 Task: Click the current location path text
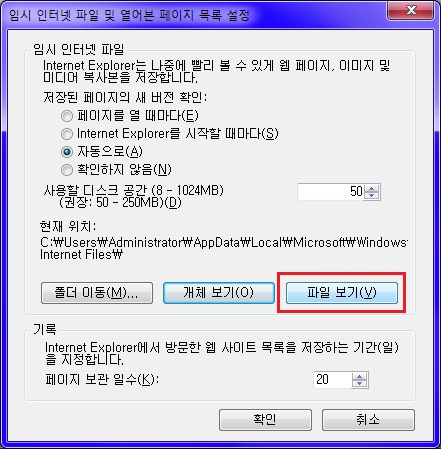coord(223,248)
